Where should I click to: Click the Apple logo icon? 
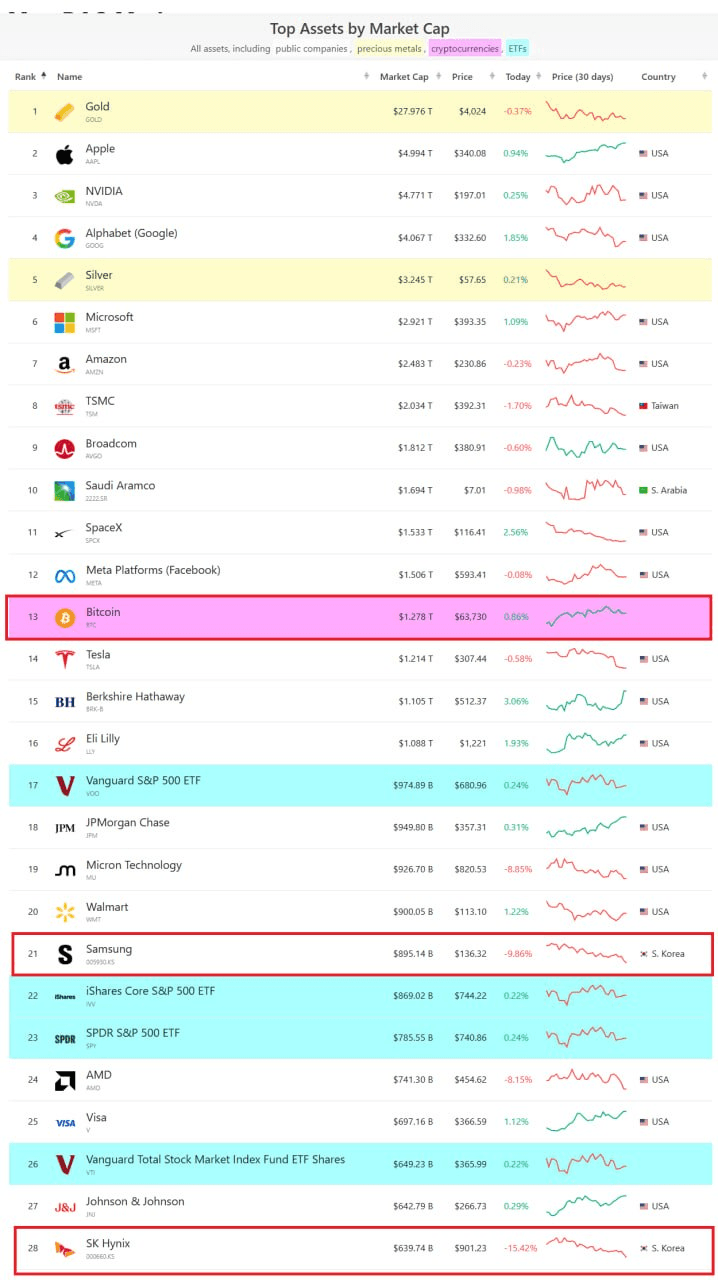click(64, 154)
